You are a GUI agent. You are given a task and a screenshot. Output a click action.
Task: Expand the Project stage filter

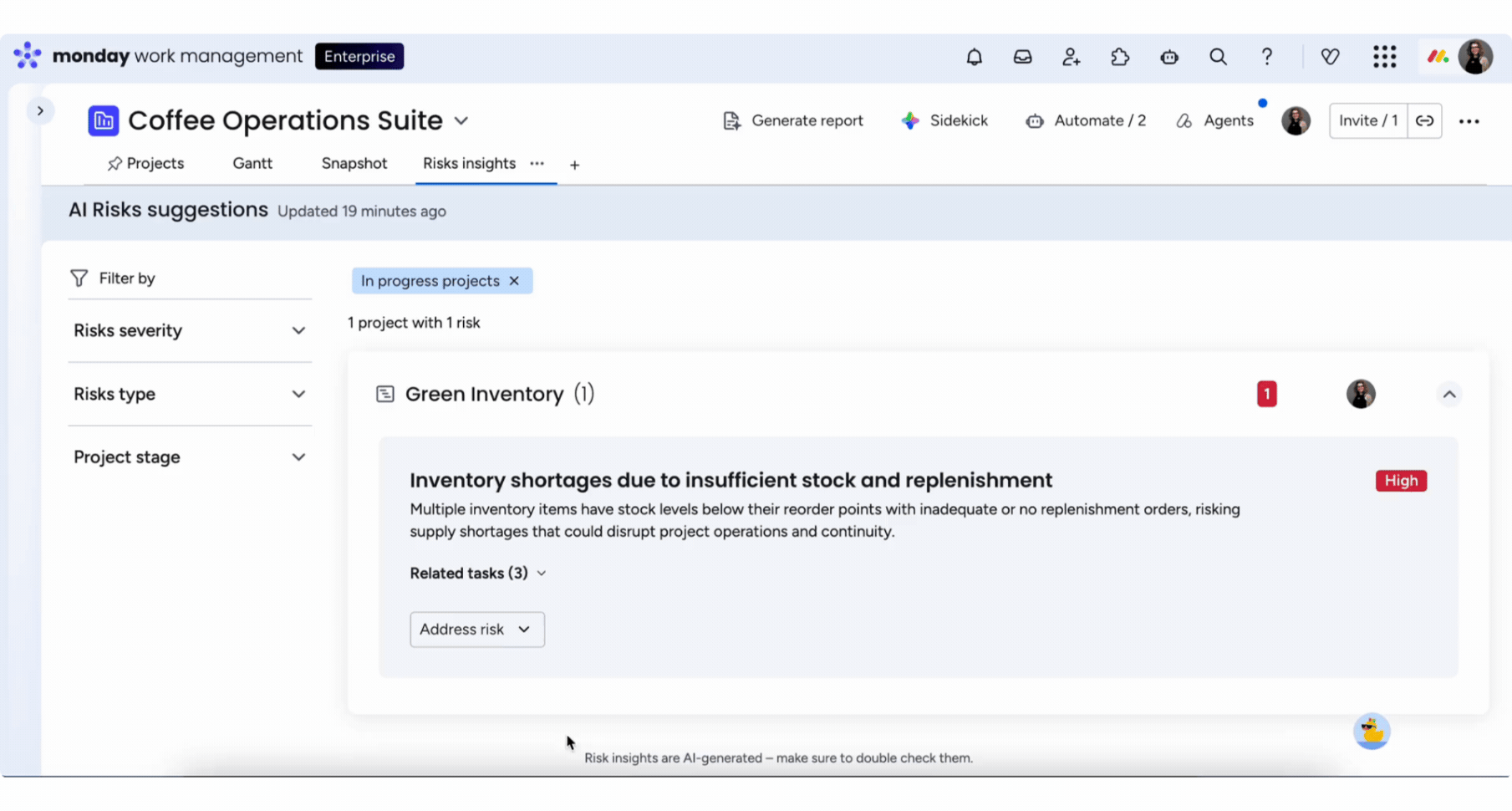pos(190,457)
